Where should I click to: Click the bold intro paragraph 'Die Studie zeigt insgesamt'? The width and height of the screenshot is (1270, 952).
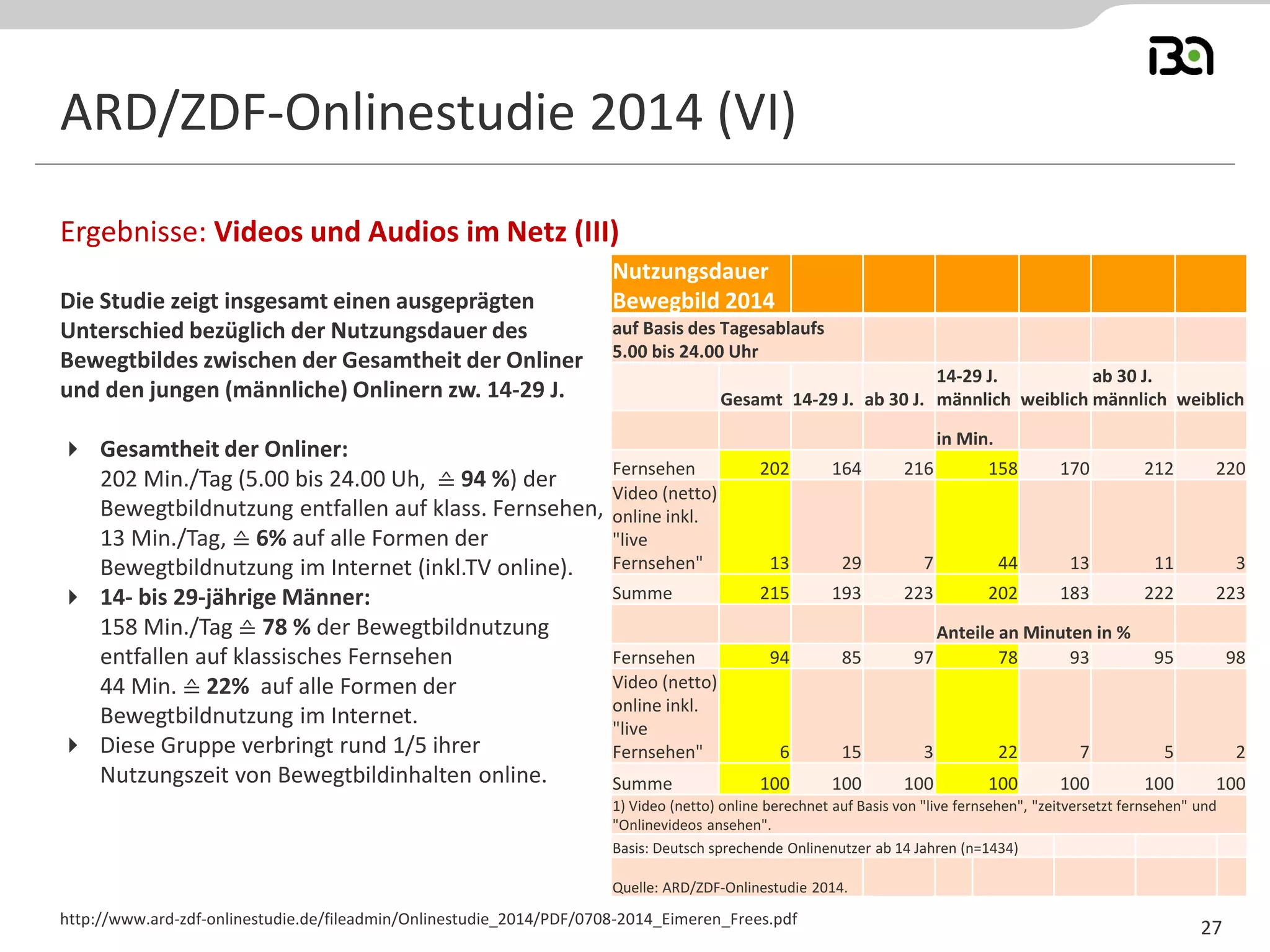321,345
